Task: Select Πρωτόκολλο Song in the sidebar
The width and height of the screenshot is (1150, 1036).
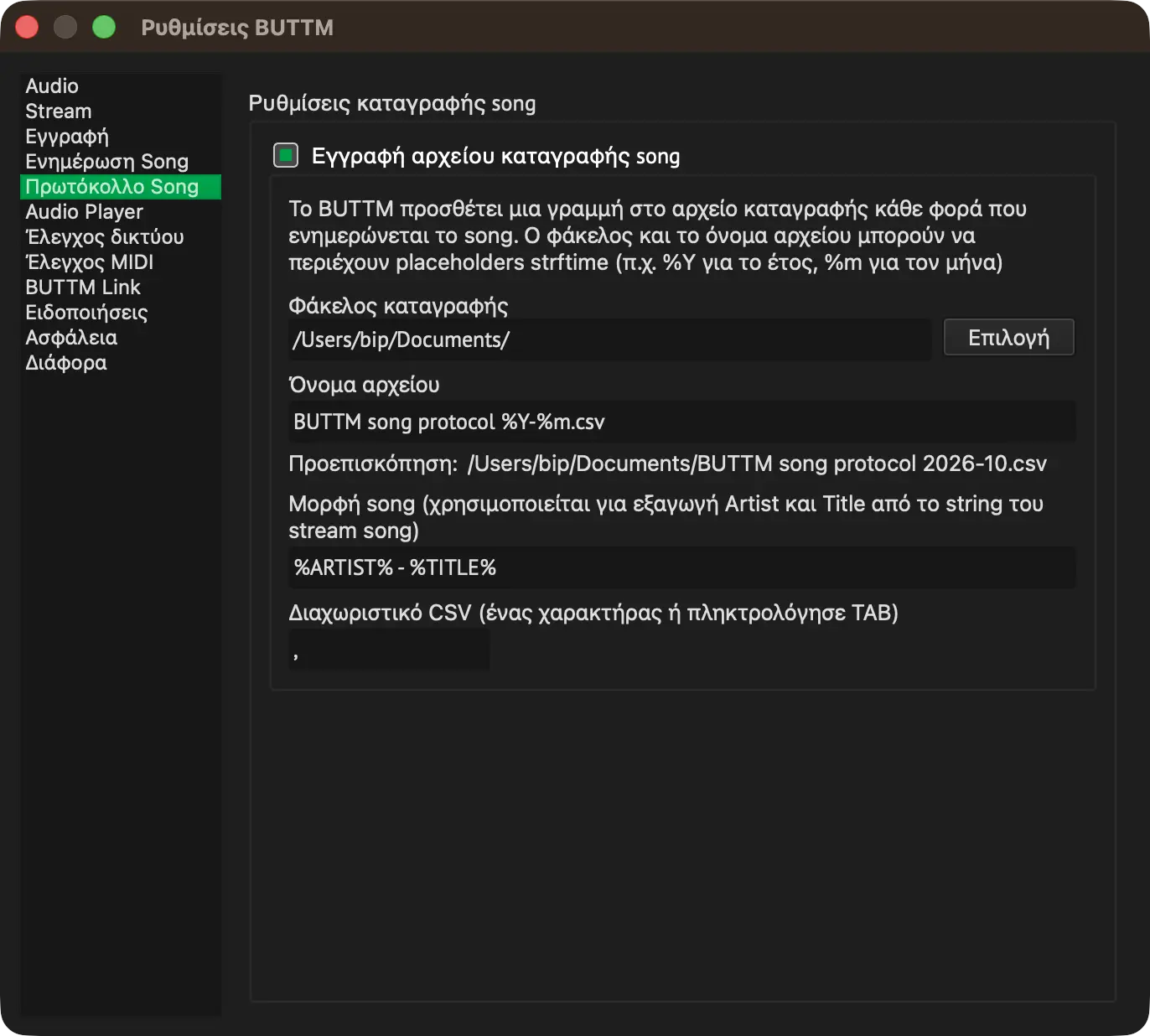Action: click(121, 187)
